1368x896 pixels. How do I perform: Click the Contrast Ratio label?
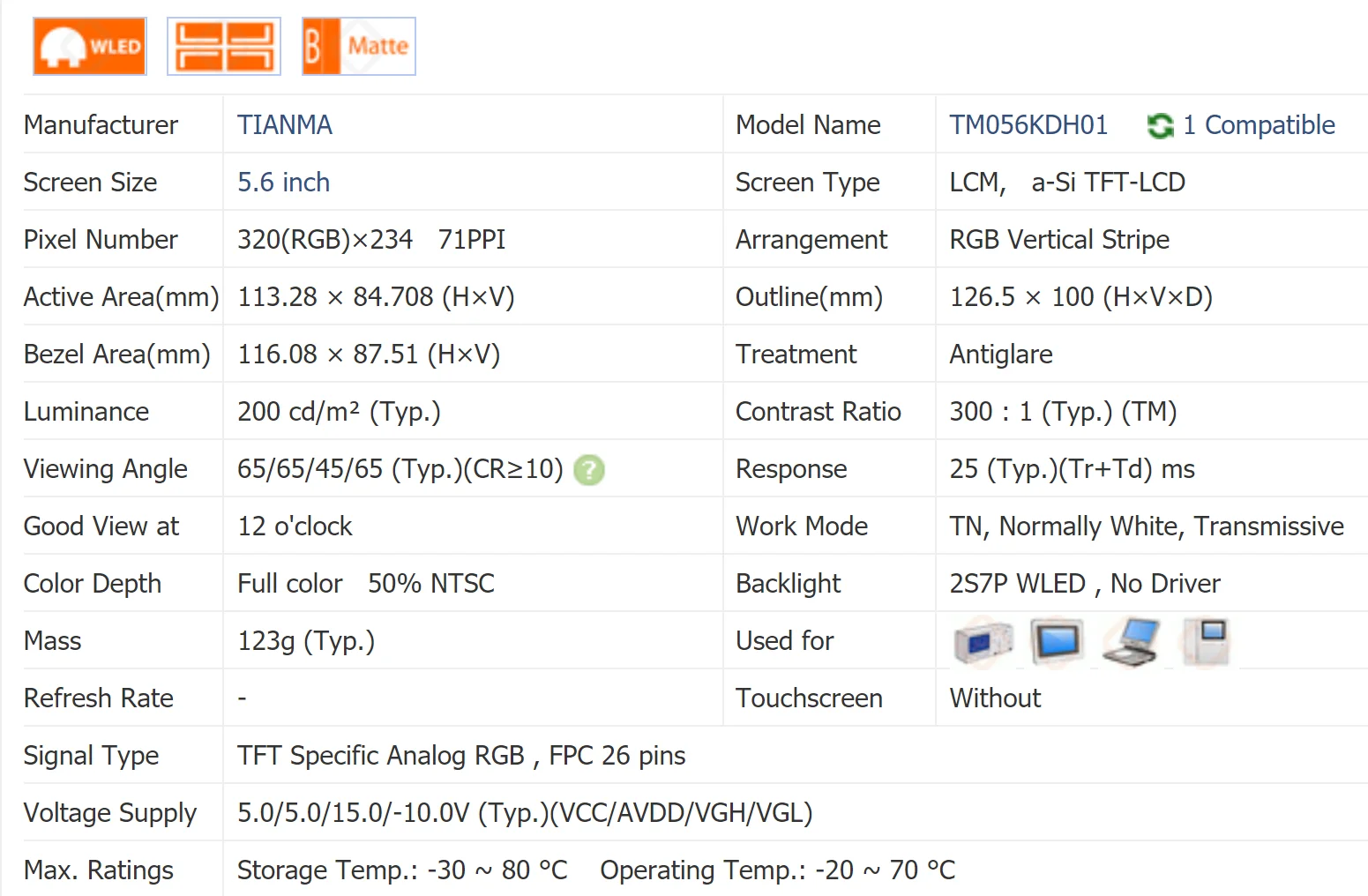(819, 412)
